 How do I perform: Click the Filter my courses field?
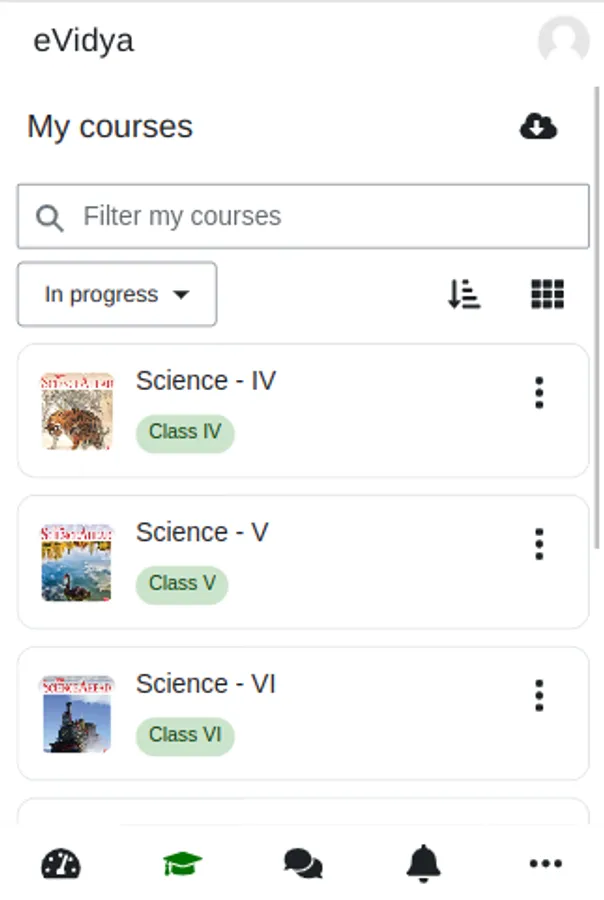pyautogui.click(x=303, y=216)
